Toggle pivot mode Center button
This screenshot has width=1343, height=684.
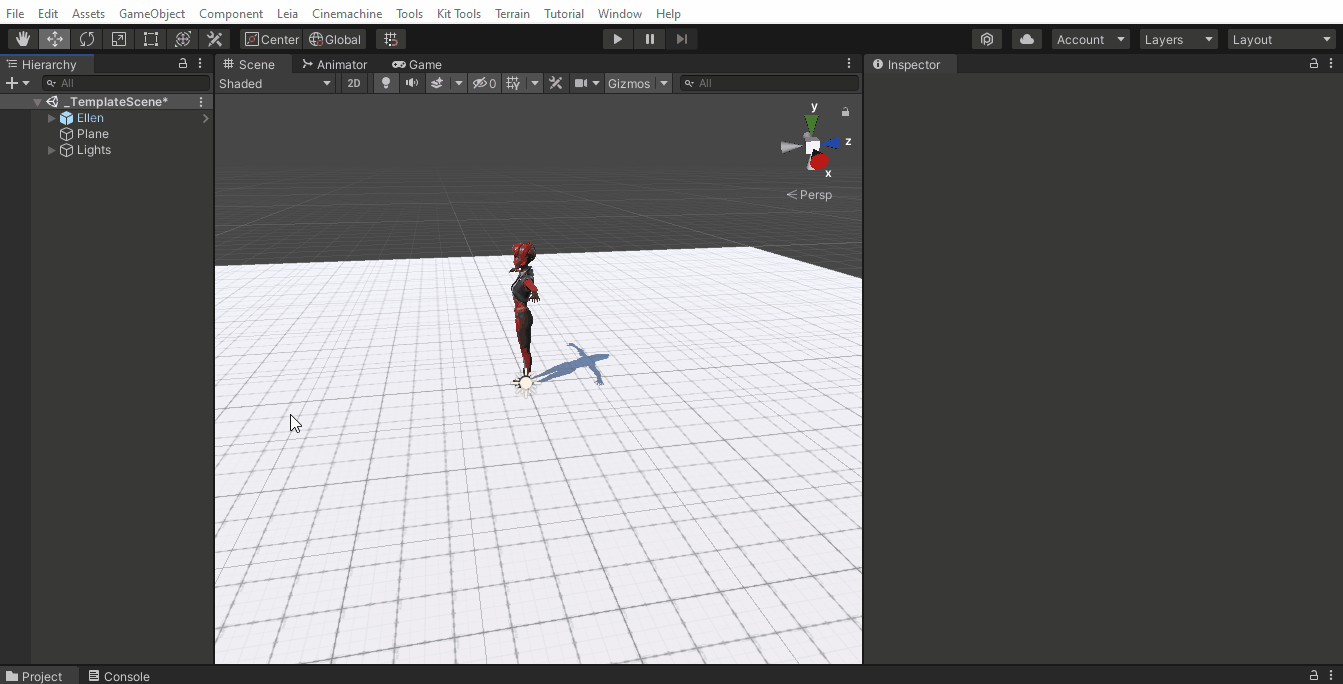coord(272,39)
